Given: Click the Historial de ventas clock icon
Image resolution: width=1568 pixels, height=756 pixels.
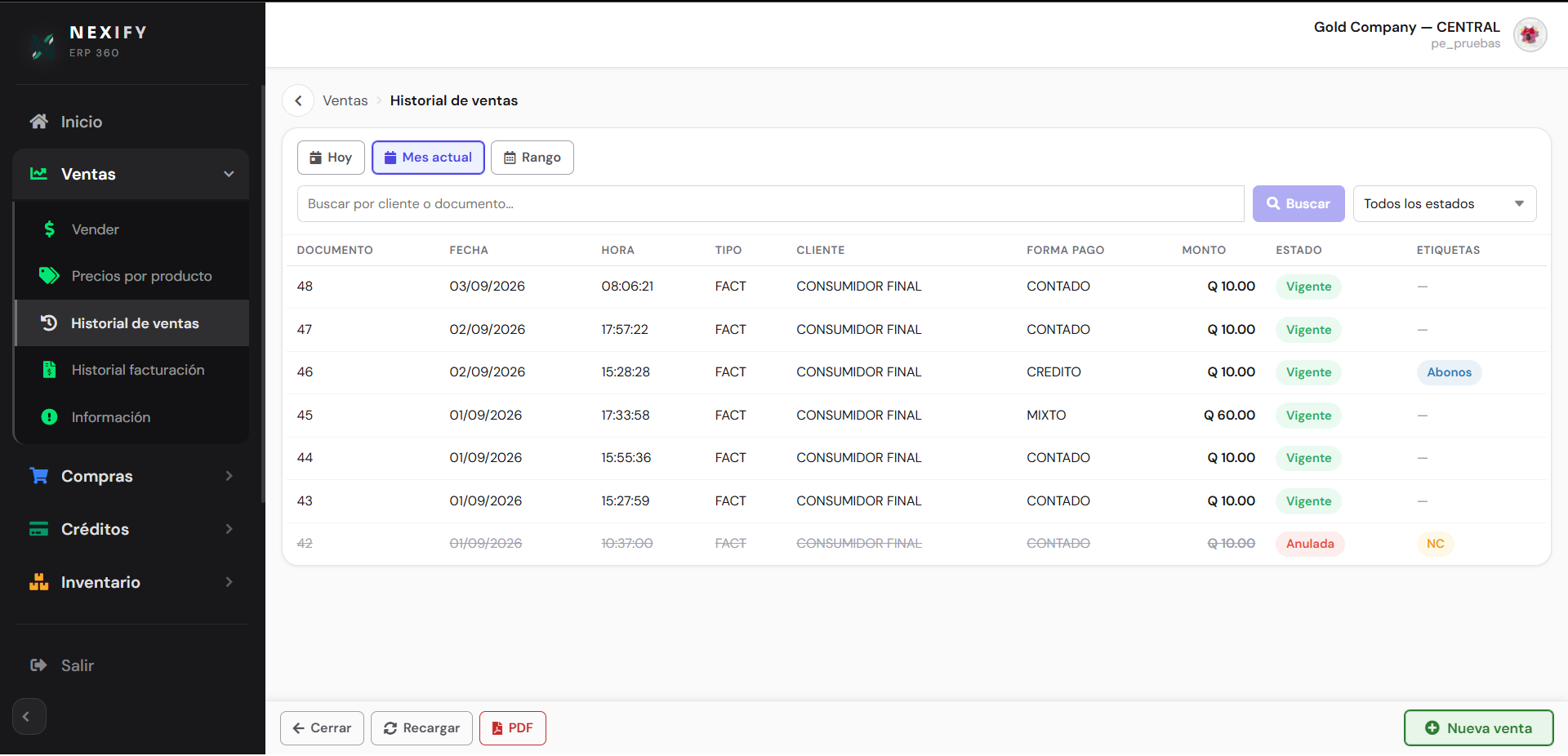Looking at the screenshot, I should point(49,323).
